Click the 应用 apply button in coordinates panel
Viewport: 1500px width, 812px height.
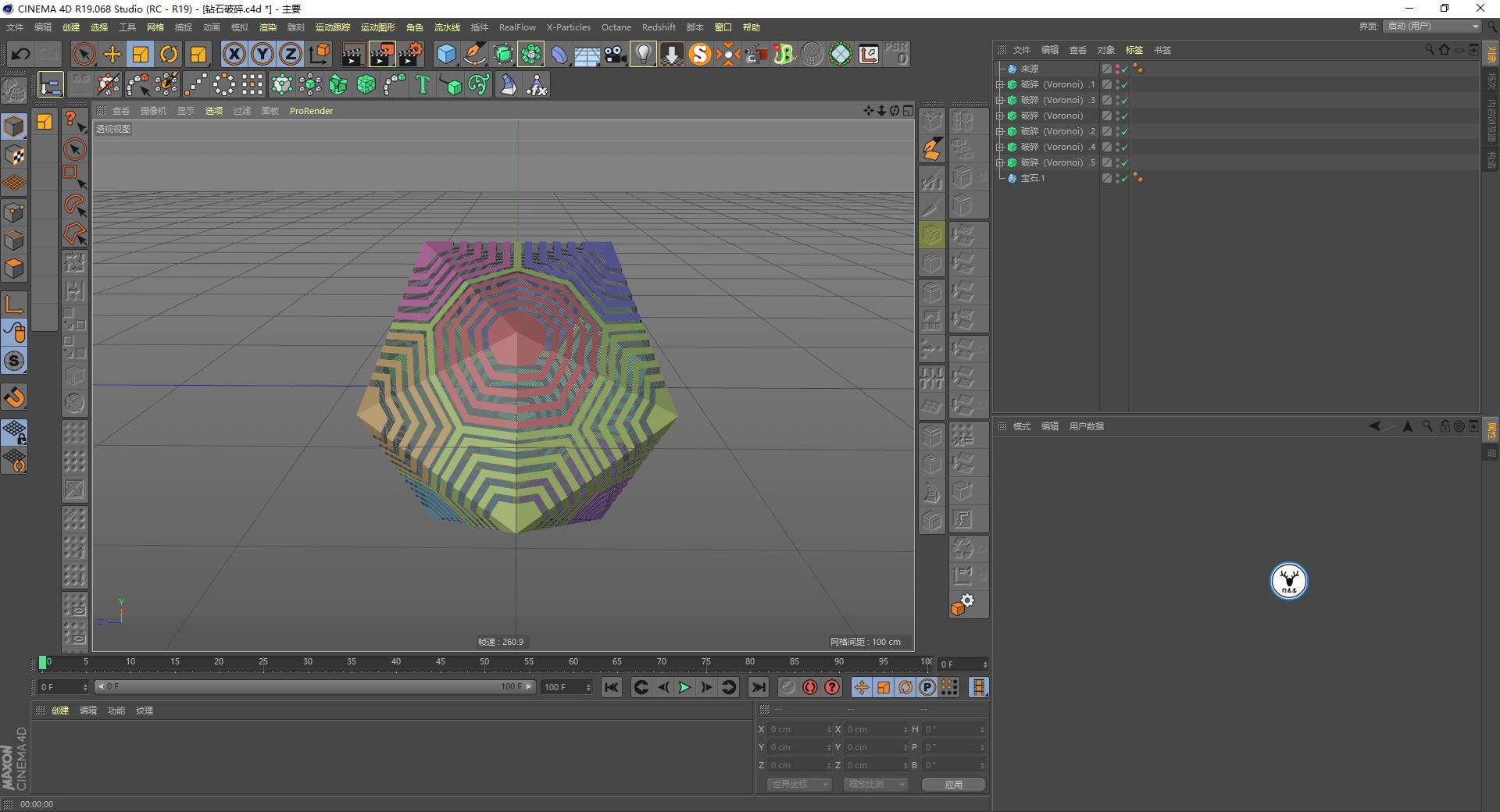tap(952, 784)
